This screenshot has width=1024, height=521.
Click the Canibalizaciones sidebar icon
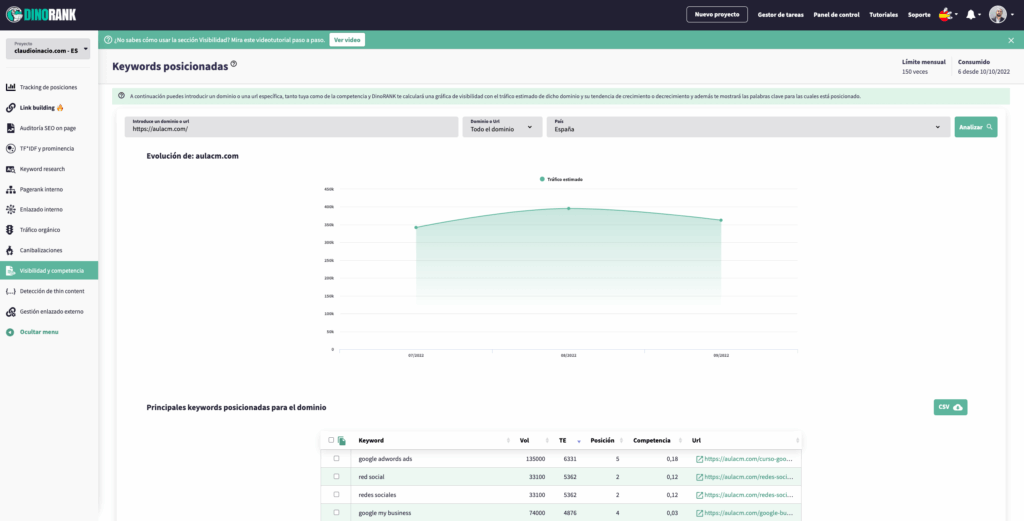coord(10,250)
